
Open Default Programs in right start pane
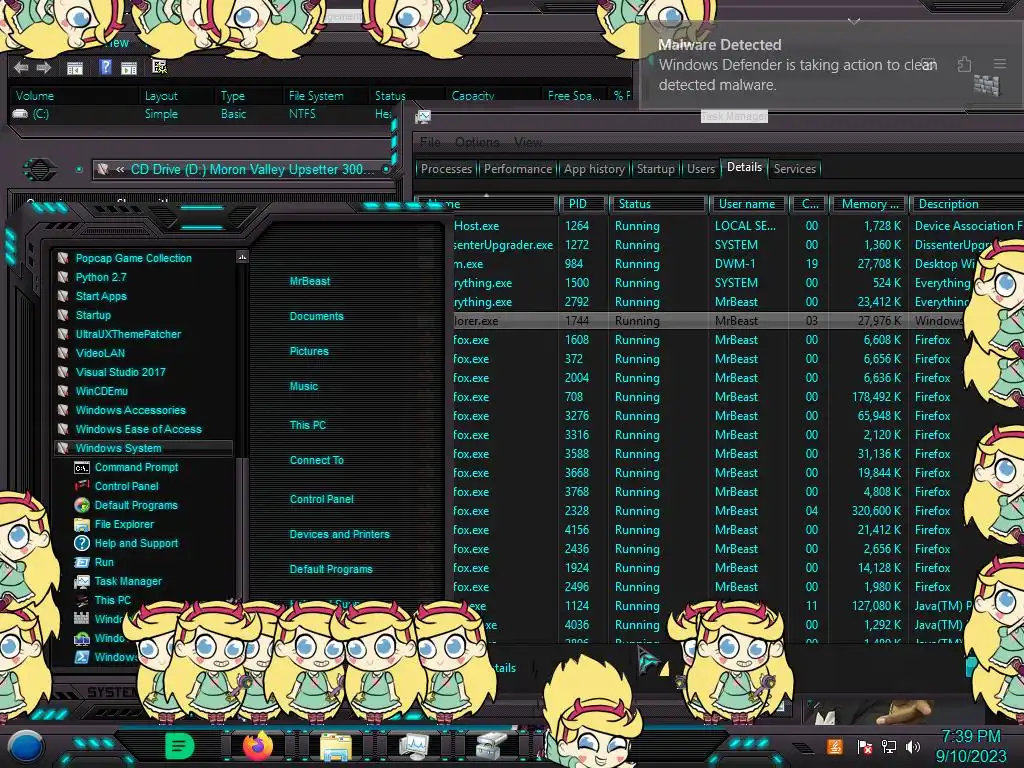330,569
